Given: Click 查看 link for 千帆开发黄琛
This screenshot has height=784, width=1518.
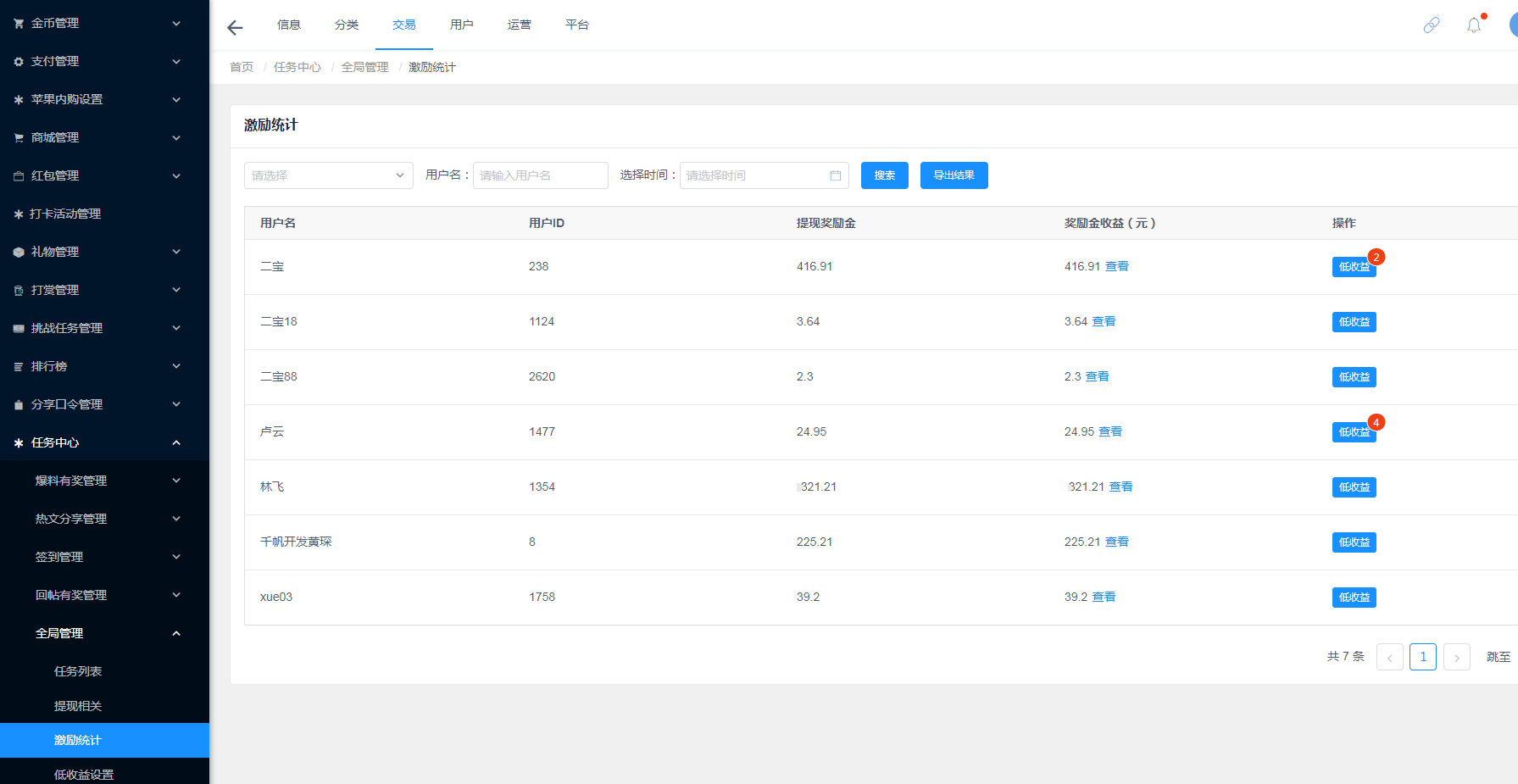Looking at the screenshot, I should click(x=1117, y=542).
